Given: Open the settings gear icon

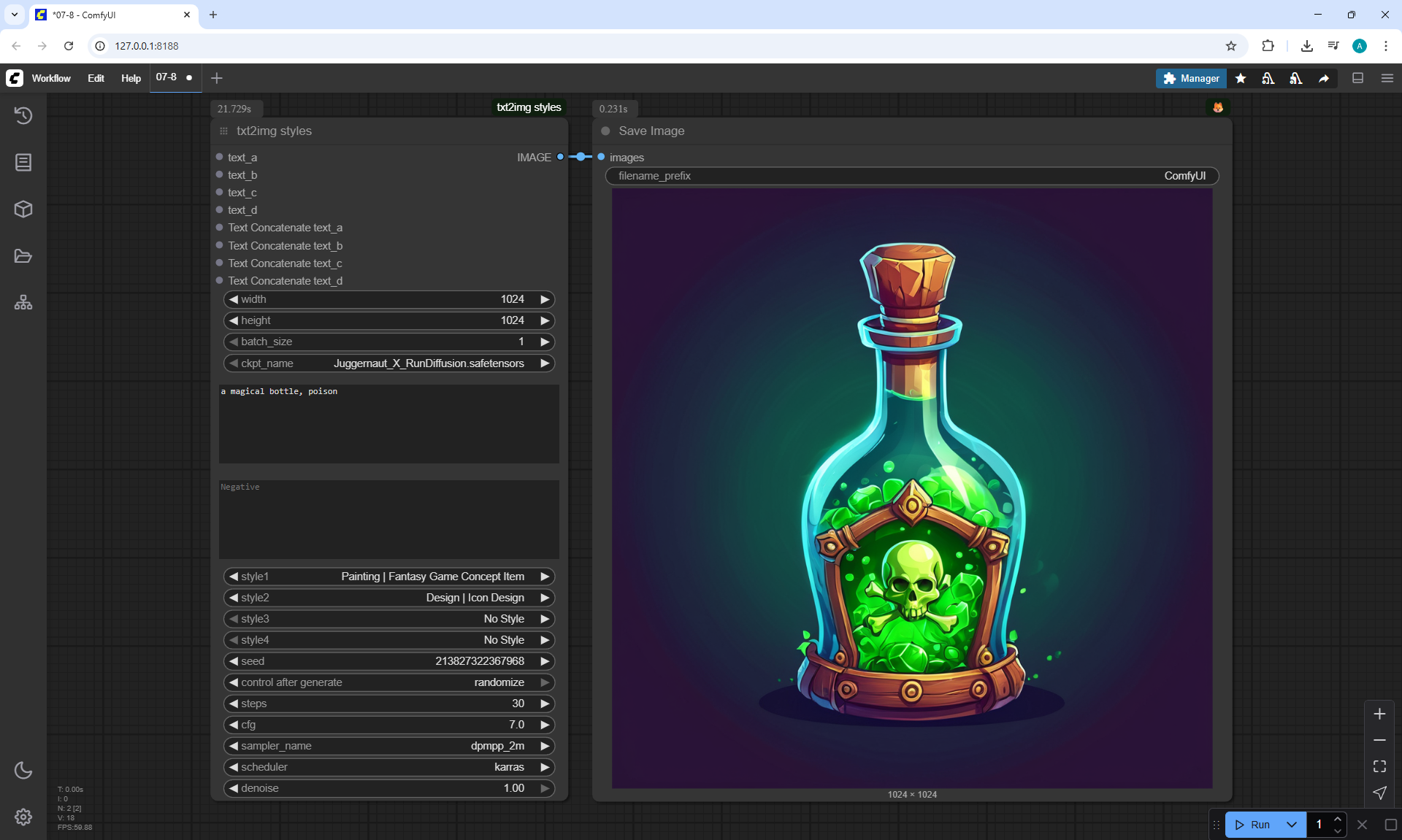Looking at the screenshot, I should pos(23,817).
